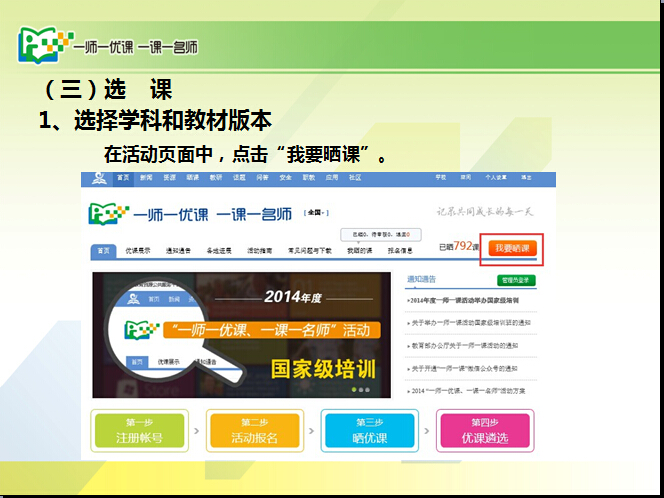Click the tooltip showing 已晒0 status counts
The width and height of the screenshot is (664, 498).
381,234
